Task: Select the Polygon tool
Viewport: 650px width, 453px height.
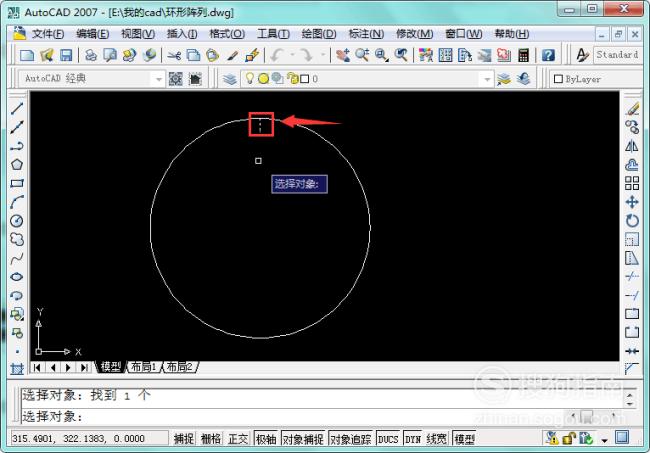Action: pos(17,165)
